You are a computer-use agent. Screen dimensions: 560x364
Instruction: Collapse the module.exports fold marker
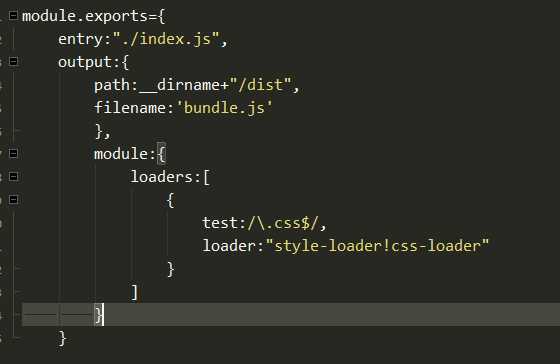coord(13,15)
